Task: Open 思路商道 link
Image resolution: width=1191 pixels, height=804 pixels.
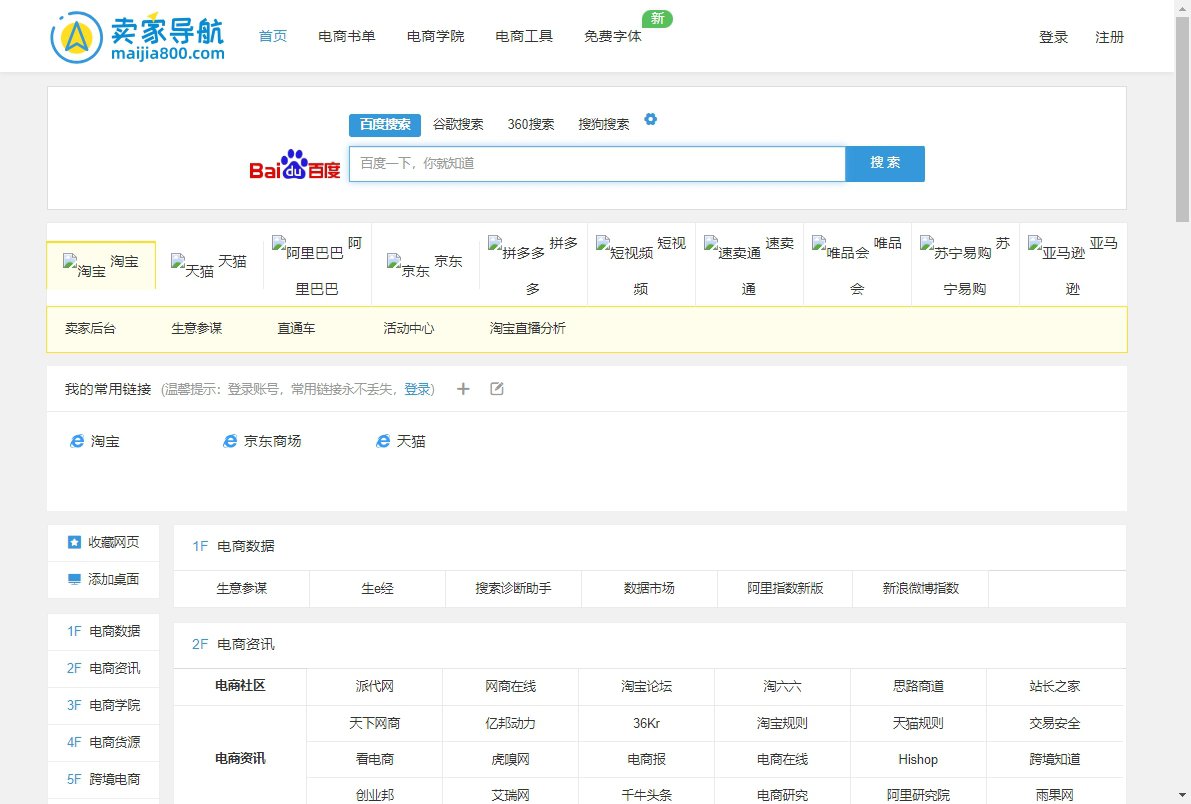Action: [x=918, y=686]
